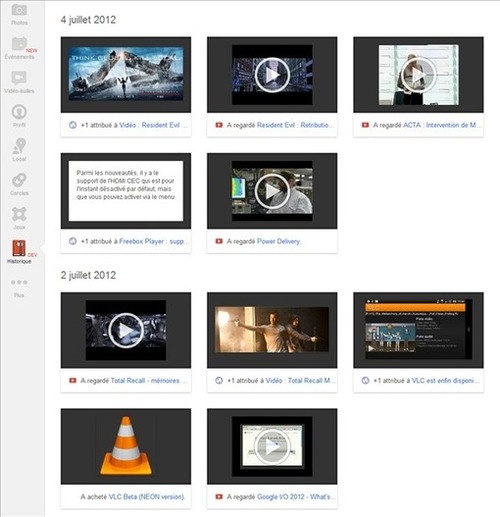Click YouTube icon beside Power Delivery
Image resolution: width=500 pixels, height=517 pixels.
(x=219, y=241)
